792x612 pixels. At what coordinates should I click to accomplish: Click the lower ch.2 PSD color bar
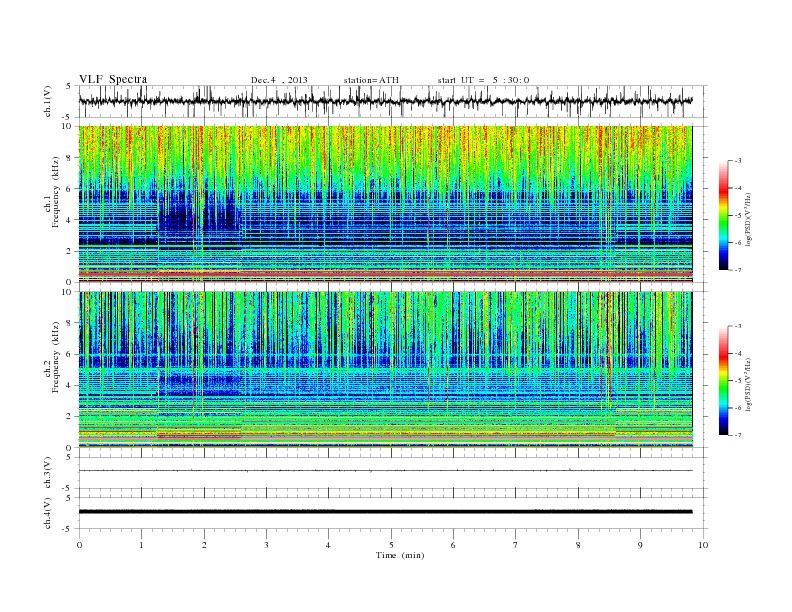pos(723,380)
